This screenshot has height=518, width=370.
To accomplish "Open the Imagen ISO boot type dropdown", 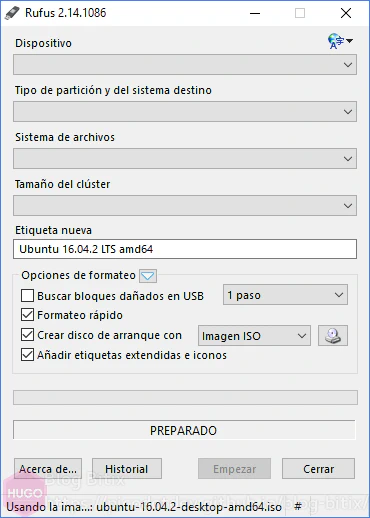I will (254, 336).
